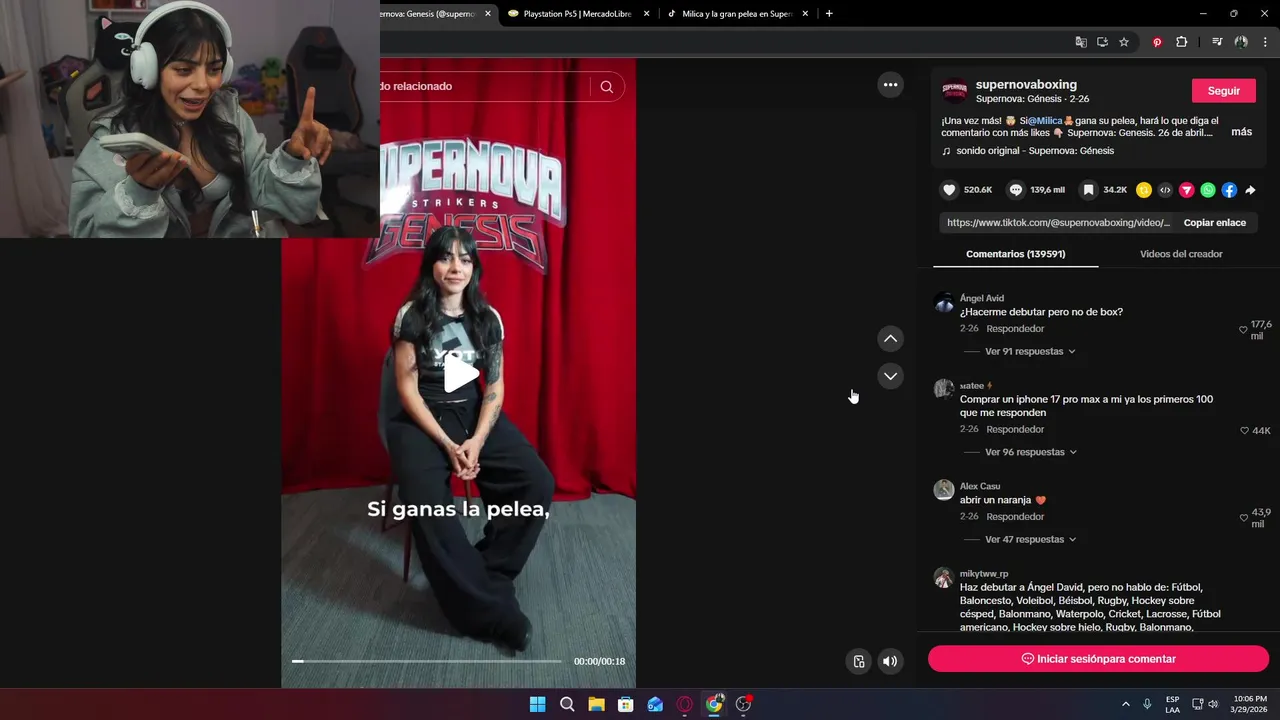Translate this page icon in address bar
The image size is (1280, 720).
(x=1081, y=42)
